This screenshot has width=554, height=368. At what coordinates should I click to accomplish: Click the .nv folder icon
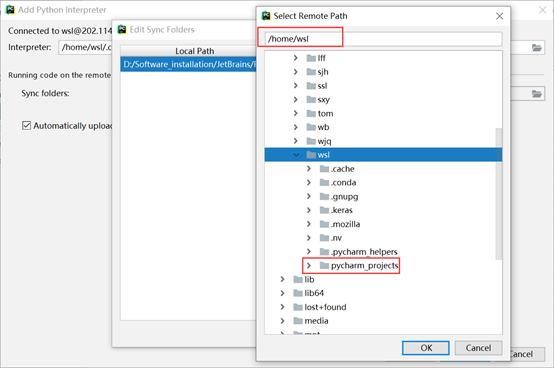pos(324,238)
